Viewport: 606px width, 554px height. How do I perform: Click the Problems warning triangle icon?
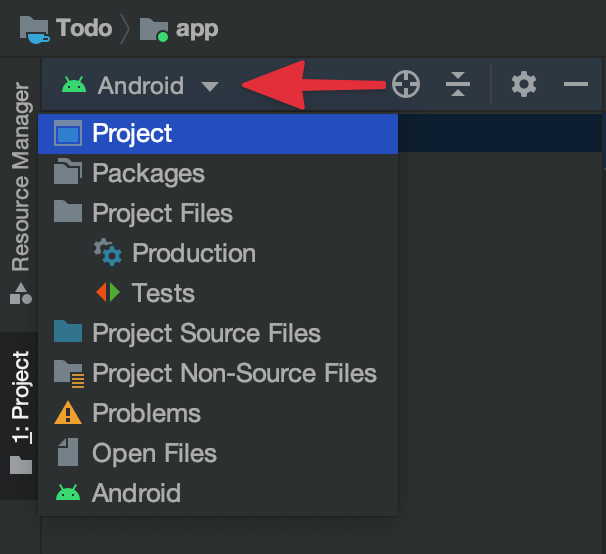68,413
